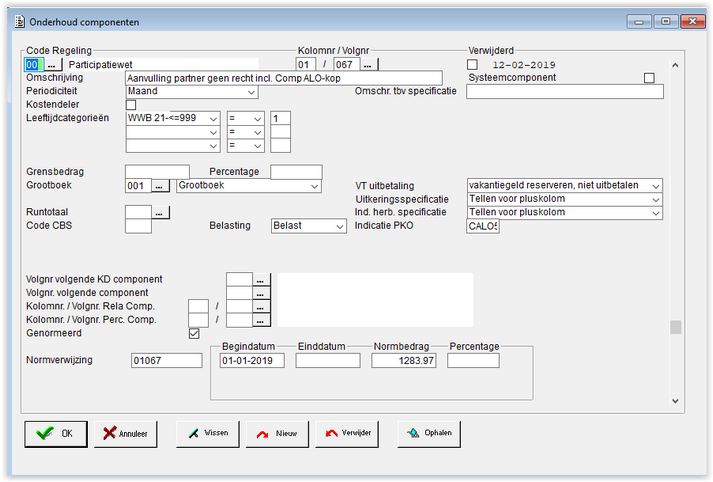Click the Code CBS input field
This screenshot has width=713, height=482.
click(138, 226)
